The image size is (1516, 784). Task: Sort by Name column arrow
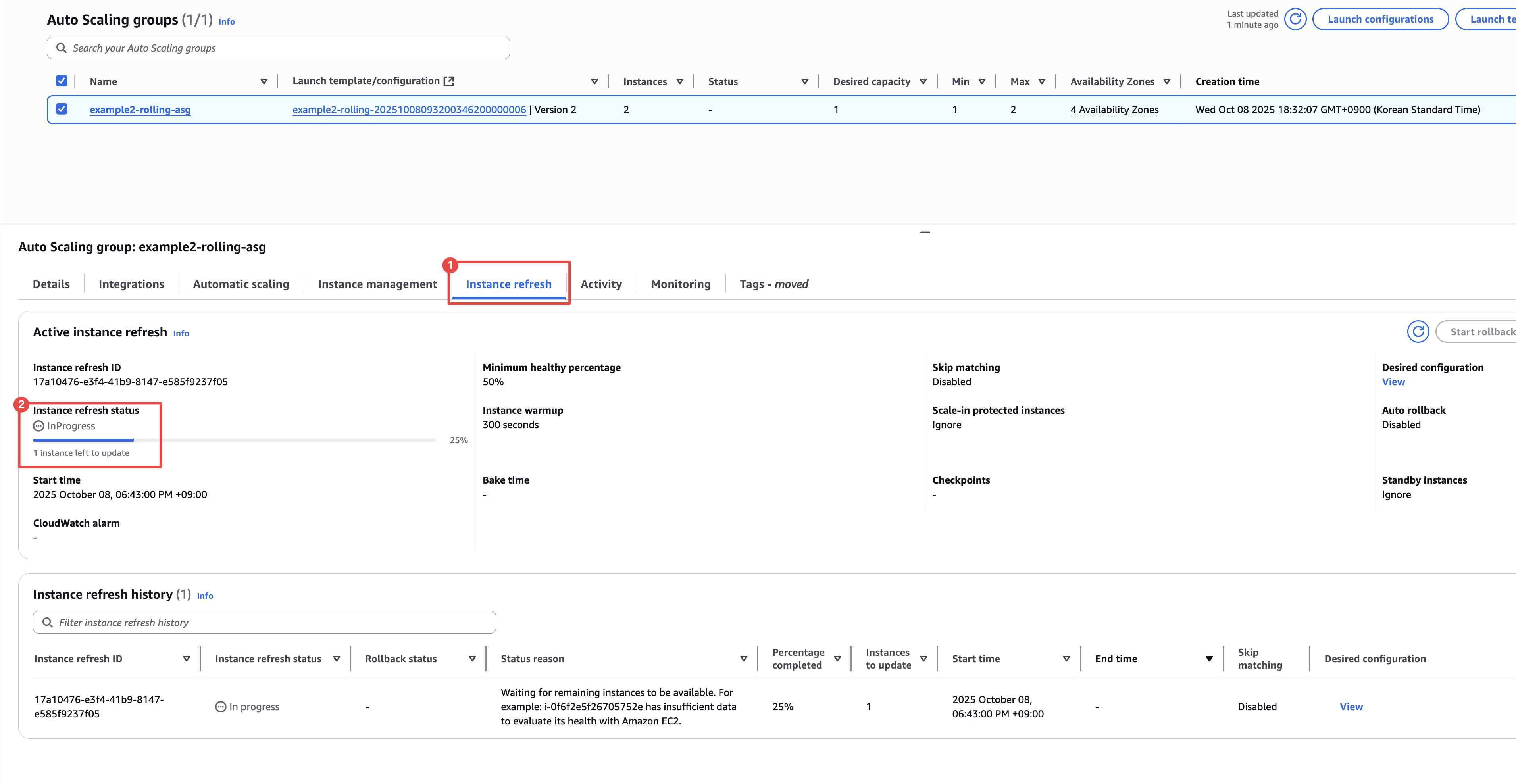click(264, 82)
